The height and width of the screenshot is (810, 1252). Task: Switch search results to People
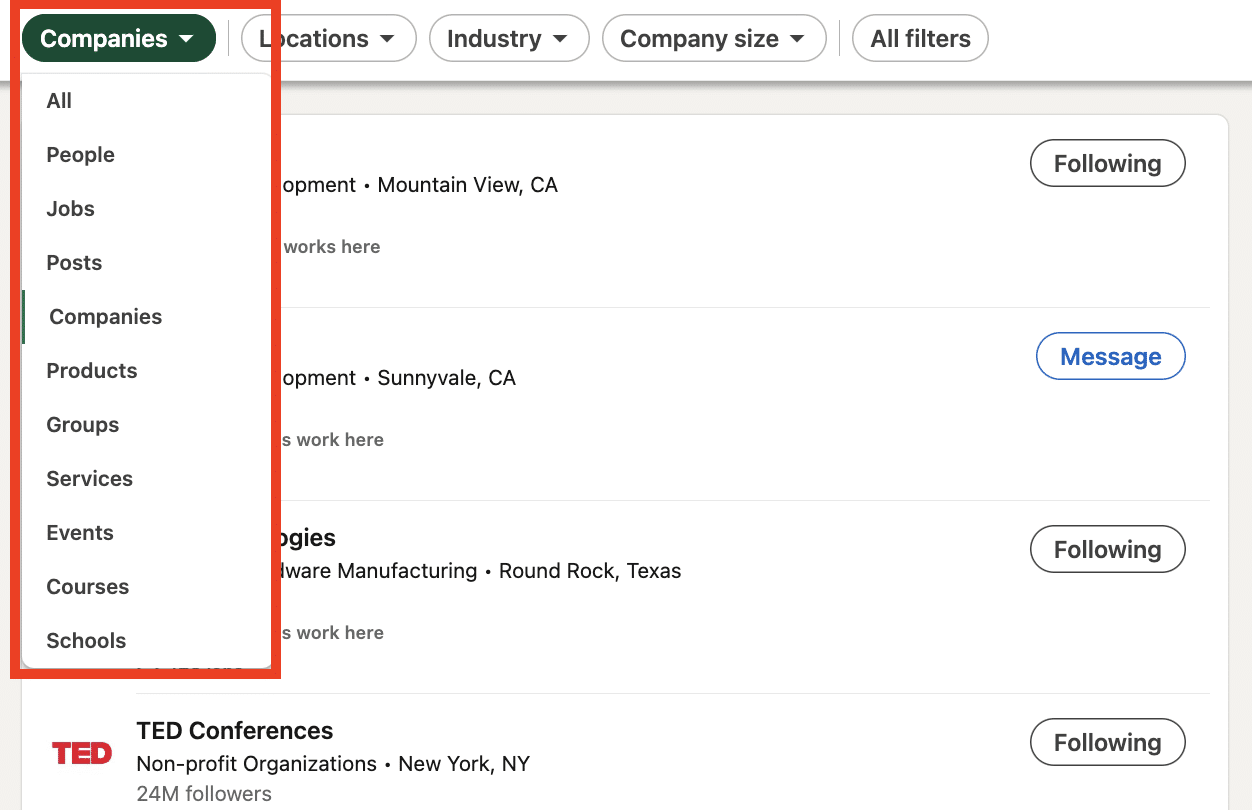[80, 154]
